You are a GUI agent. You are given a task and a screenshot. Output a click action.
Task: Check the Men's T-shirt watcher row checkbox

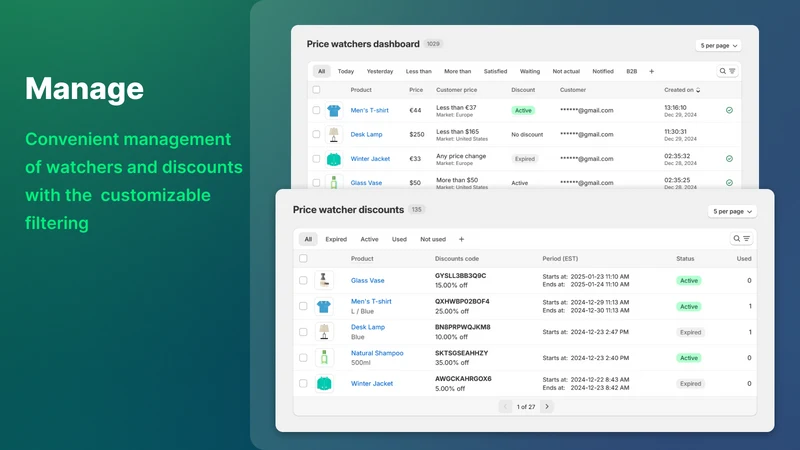point(316,110)
